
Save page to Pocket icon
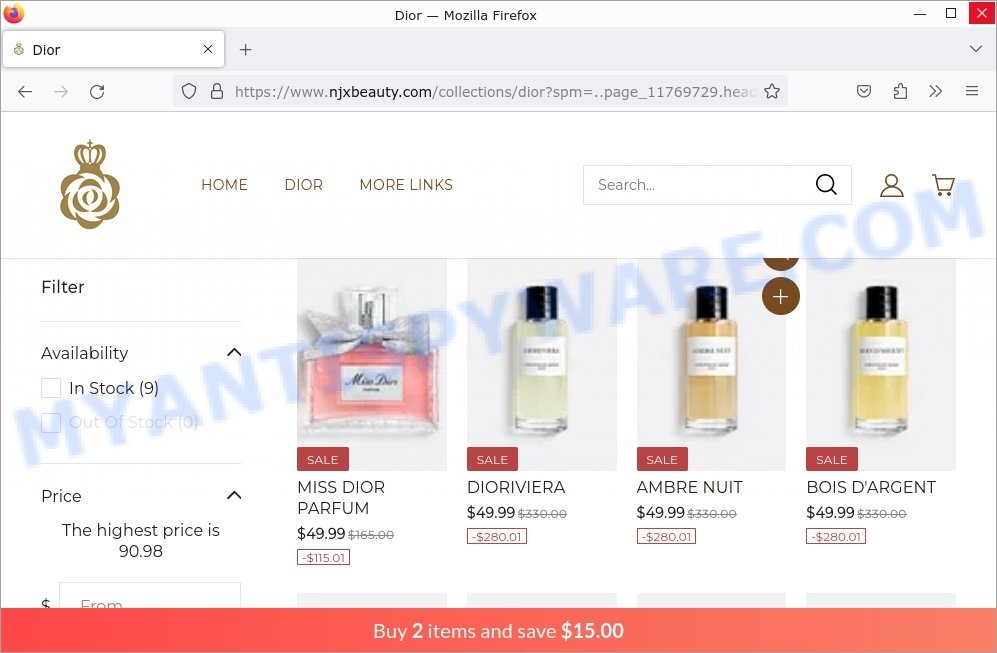pyautogui.click(x=863, y=92)
